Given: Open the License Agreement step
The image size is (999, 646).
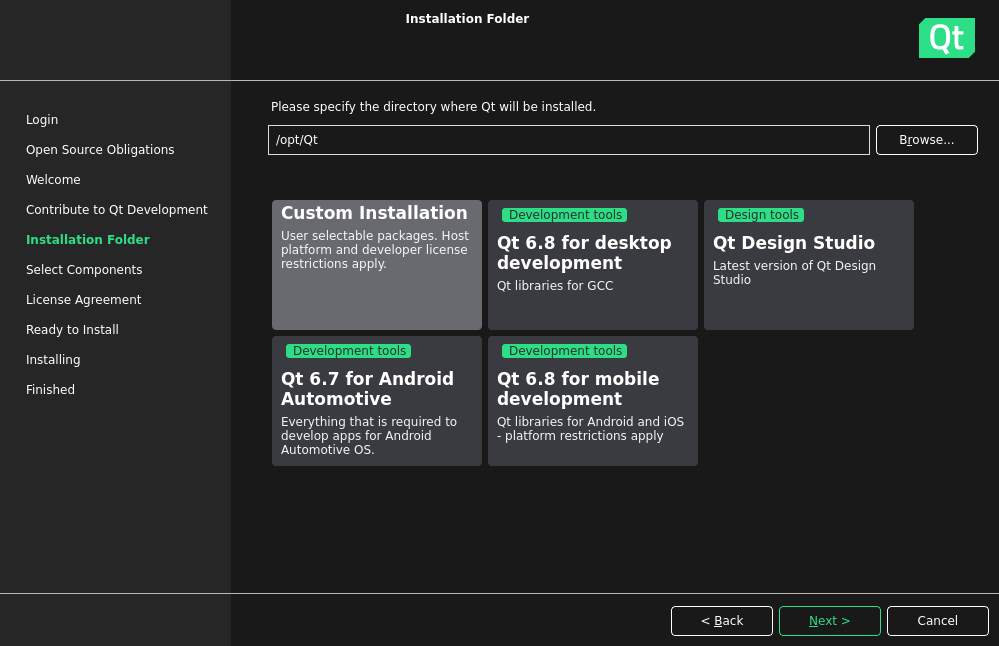Looking at the screenshot, I should [83, 300].
